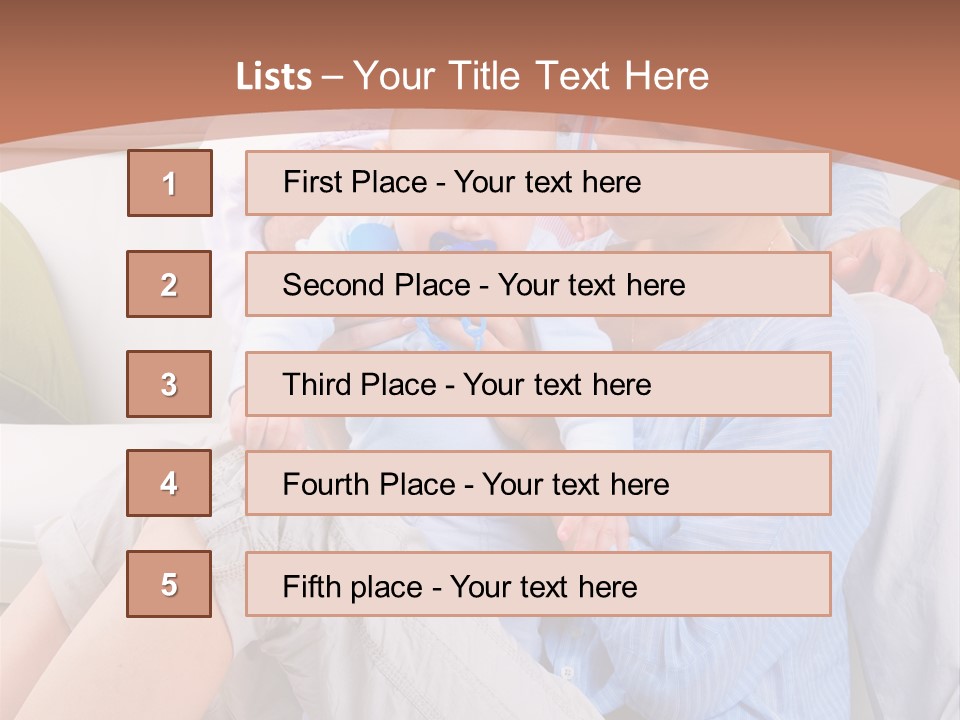Click "Your text here" in First Place bar
960x720 pixels.
tap(547, 182)
